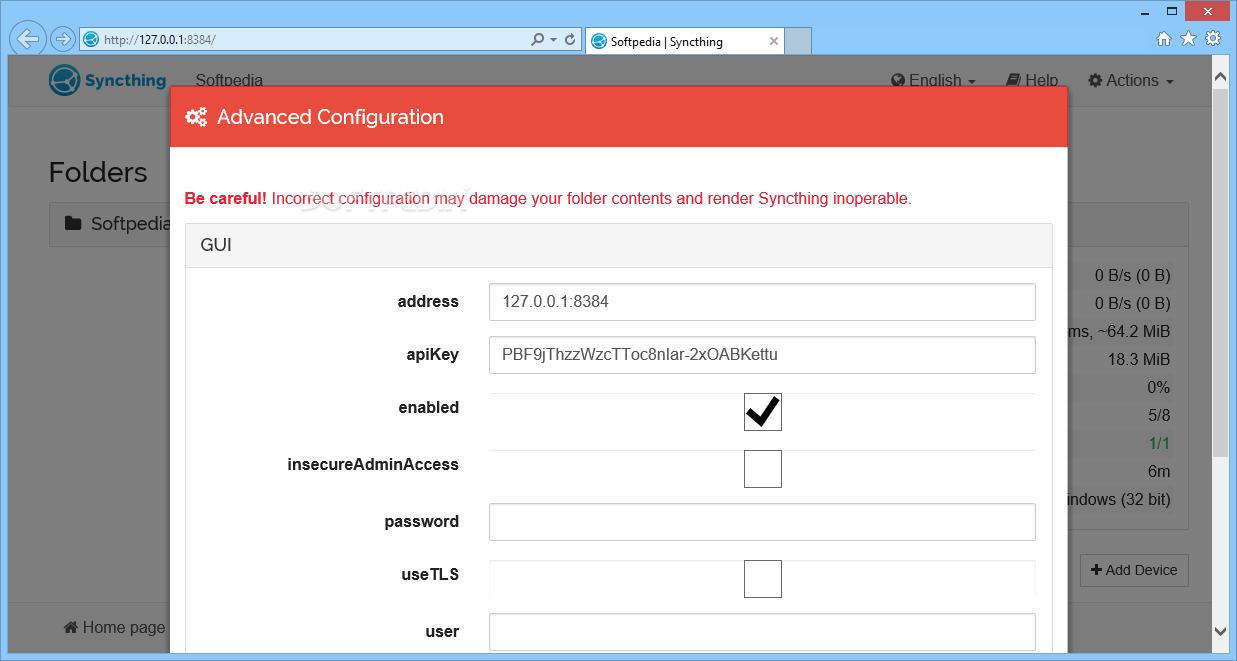Click the page scrollbar down arrow
Viewport: 1237px width, 661px height.
(x=1220, y=631)
